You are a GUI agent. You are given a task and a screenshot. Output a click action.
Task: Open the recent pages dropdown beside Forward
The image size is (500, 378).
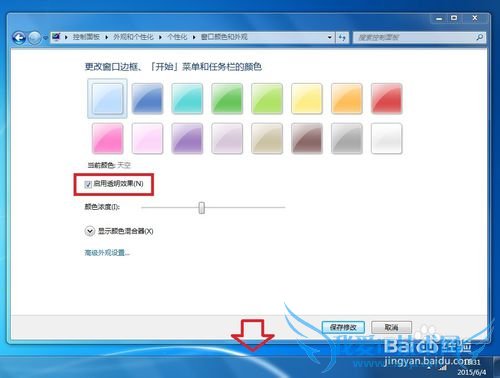click(x=45, y=38)
